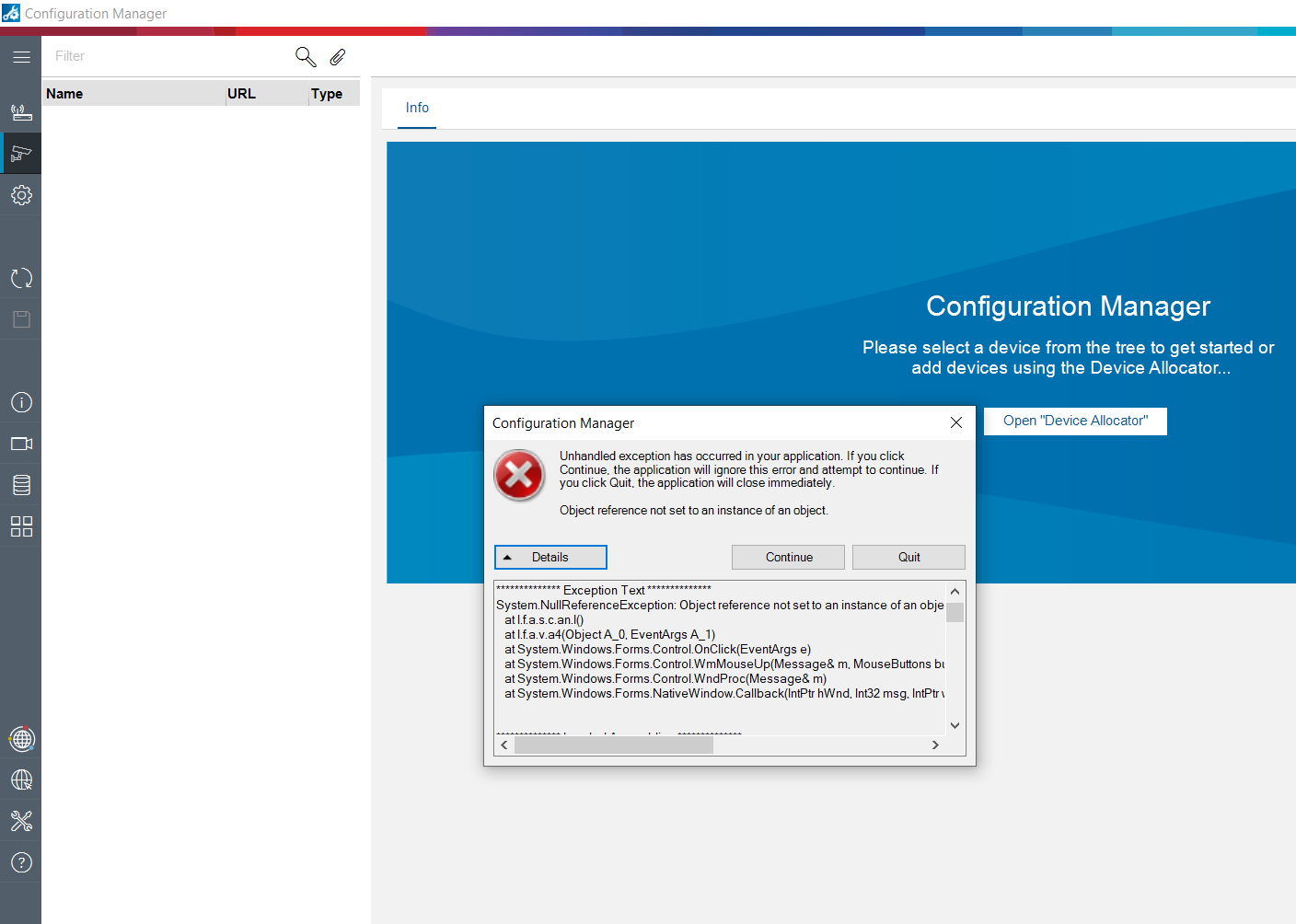Click the circled i information icon
Image resolution: width=1296 pixels, height=924 pixels.
click(x=21, y=402)
